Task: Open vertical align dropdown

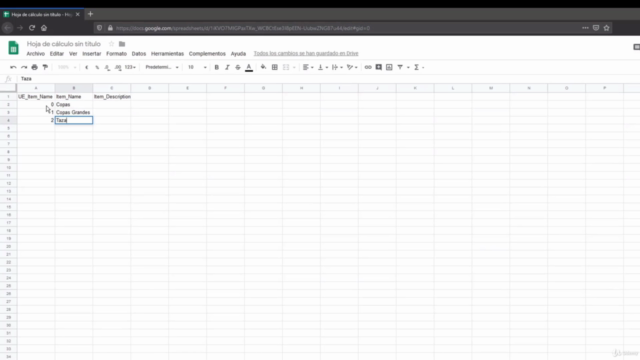Action: tap(323, 67)
